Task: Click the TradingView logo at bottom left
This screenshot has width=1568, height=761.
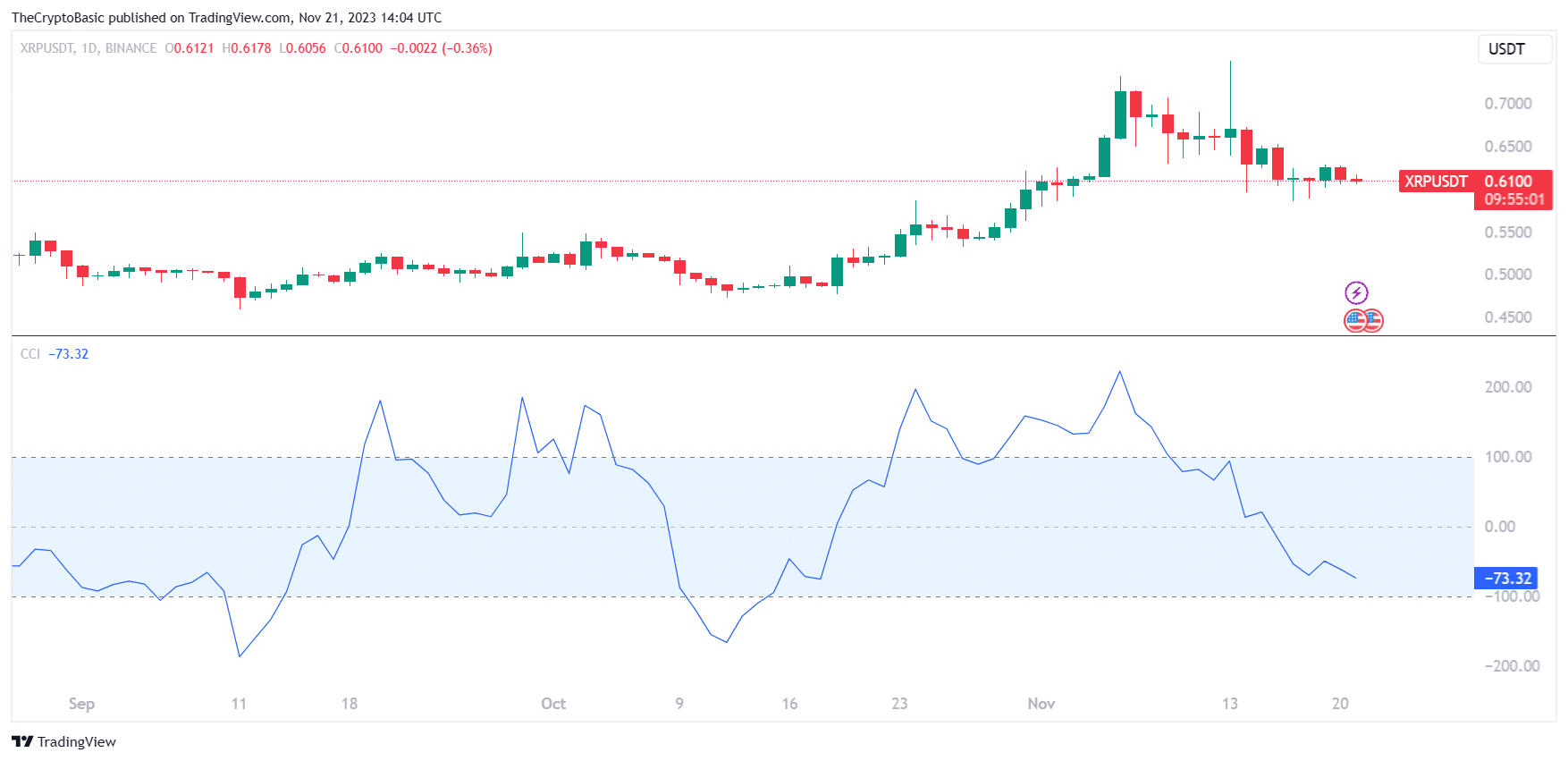Action: [x=63, y=741]
